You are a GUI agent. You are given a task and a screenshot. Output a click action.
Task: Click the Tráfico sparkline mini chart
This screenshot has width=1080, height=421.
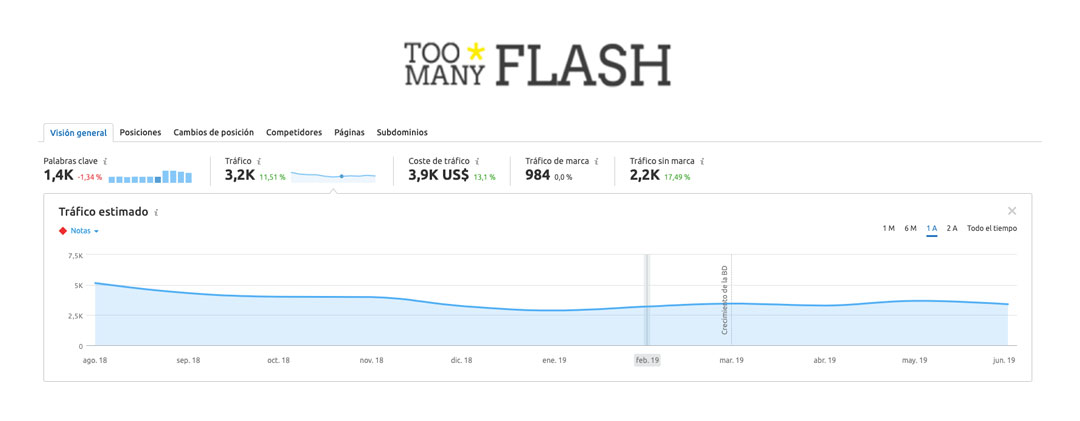point(333,176)
